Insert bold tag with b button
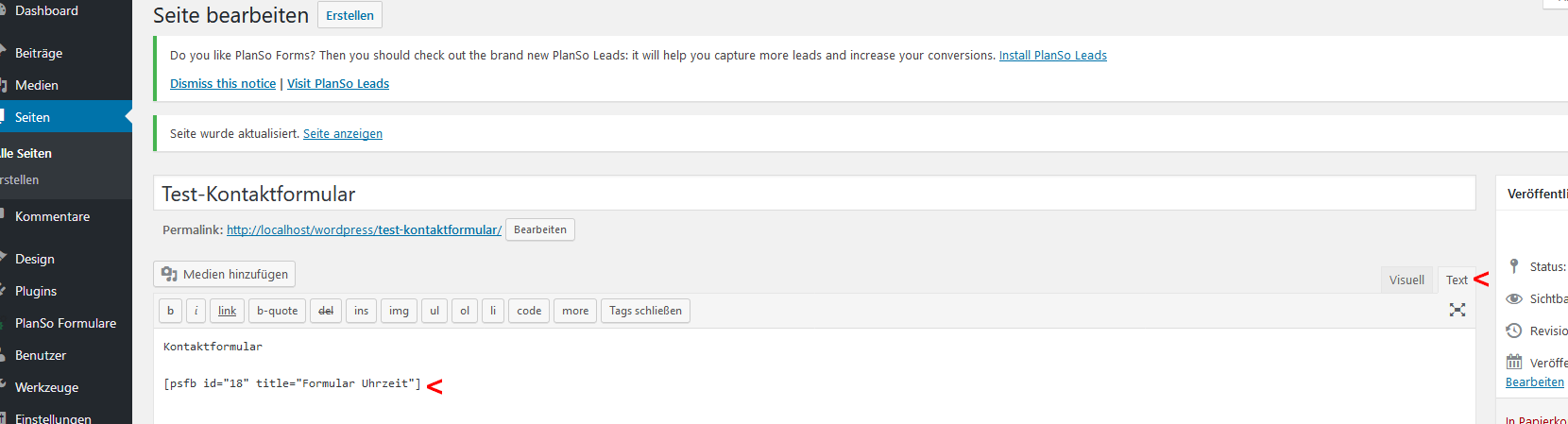 (170, 311)
